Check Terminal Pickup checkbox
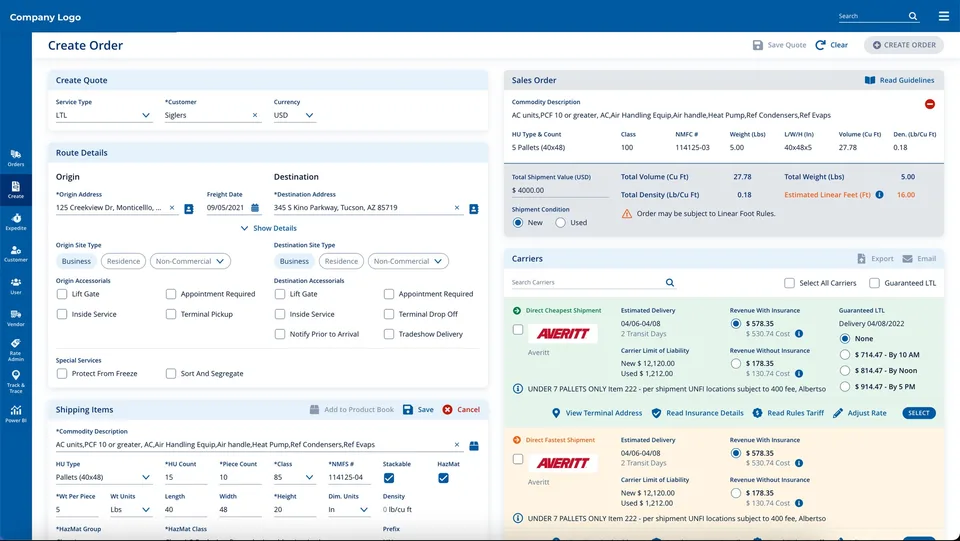Viewport: 960px width, 541px height. tap(171, 314)
